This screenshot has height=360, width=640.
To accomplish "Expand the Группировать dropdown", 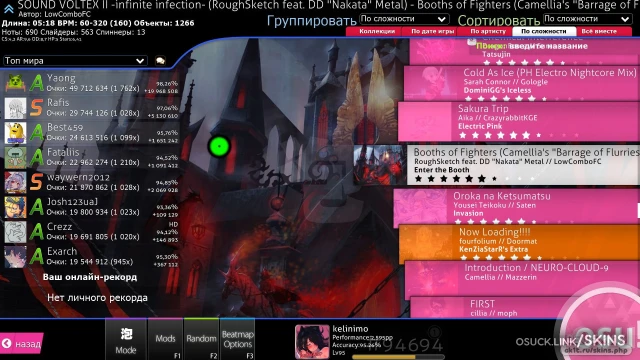I will (x=404, y=19).
